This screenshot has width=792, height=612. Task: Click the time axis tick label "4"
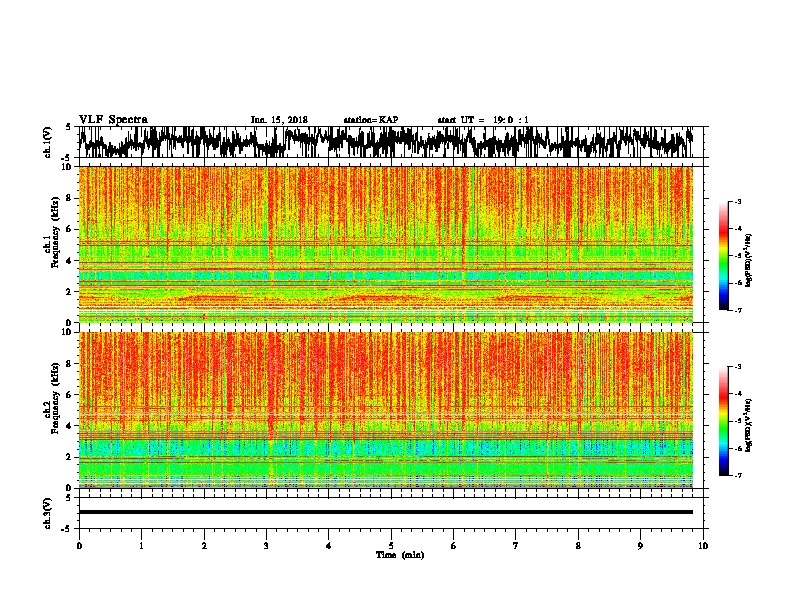pos(329,546)
